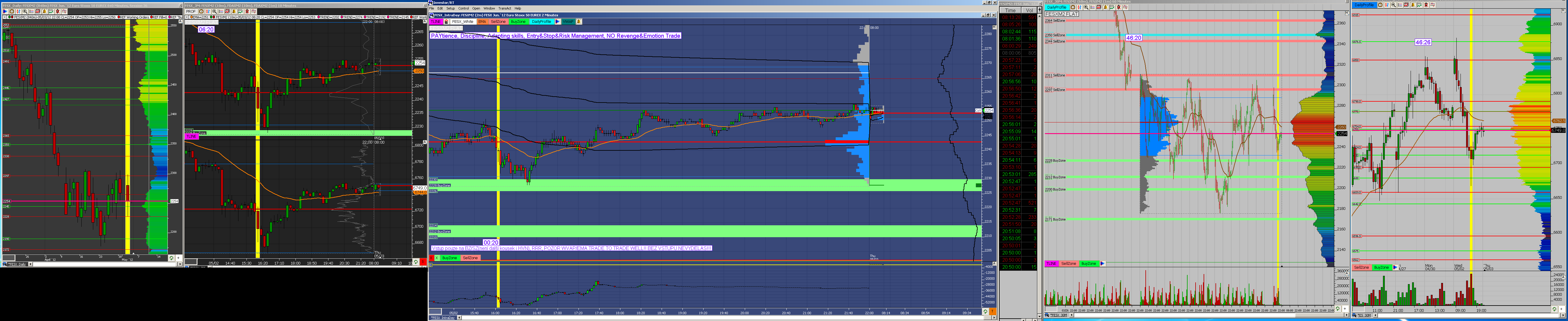Select the magnifier zoom tool in FESX_Daily window
This screenshot has height=321, width=1568.
click(25, 12)
